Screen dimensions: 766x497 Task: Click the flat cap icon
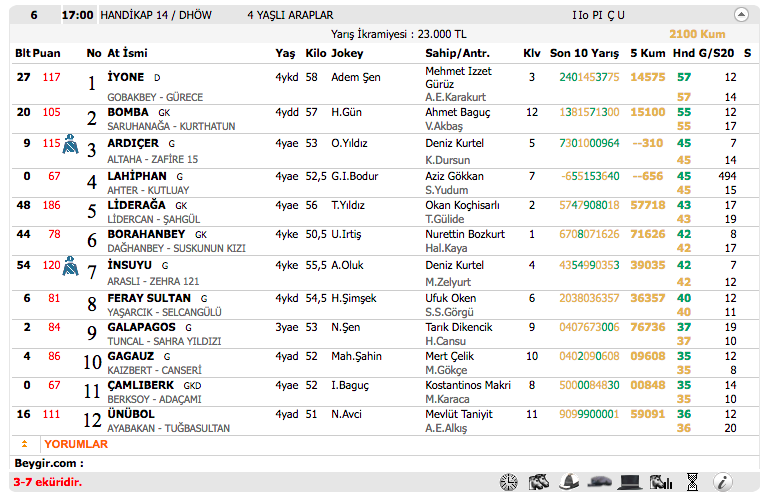pos(599,482)
